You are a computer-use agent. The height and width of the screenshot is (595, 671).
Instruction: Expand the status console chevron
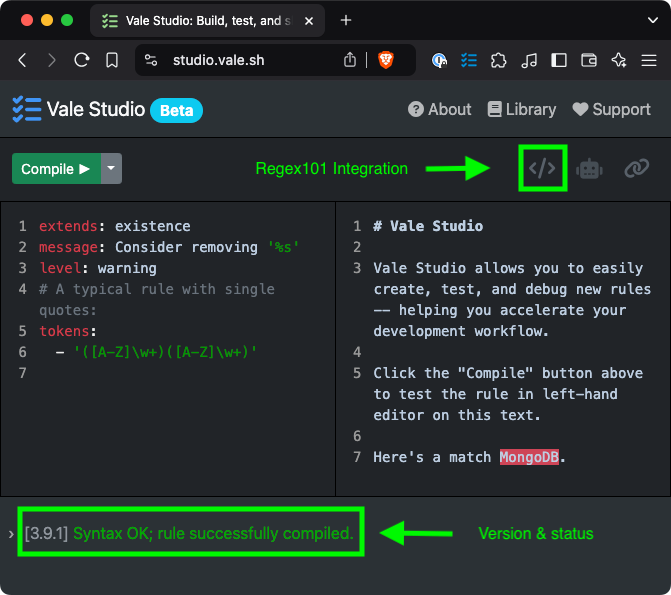click(11, 534)
